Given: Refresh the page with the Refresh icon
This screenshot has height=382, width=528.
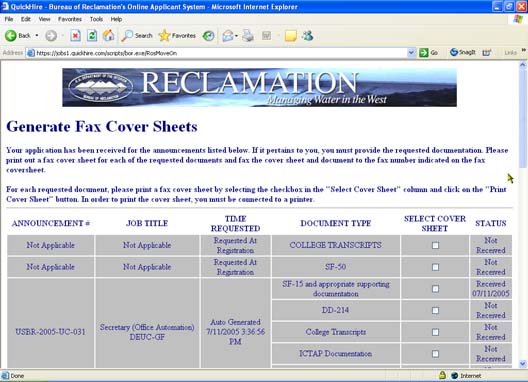Looking at the screenshot, I should coord(92,35).
